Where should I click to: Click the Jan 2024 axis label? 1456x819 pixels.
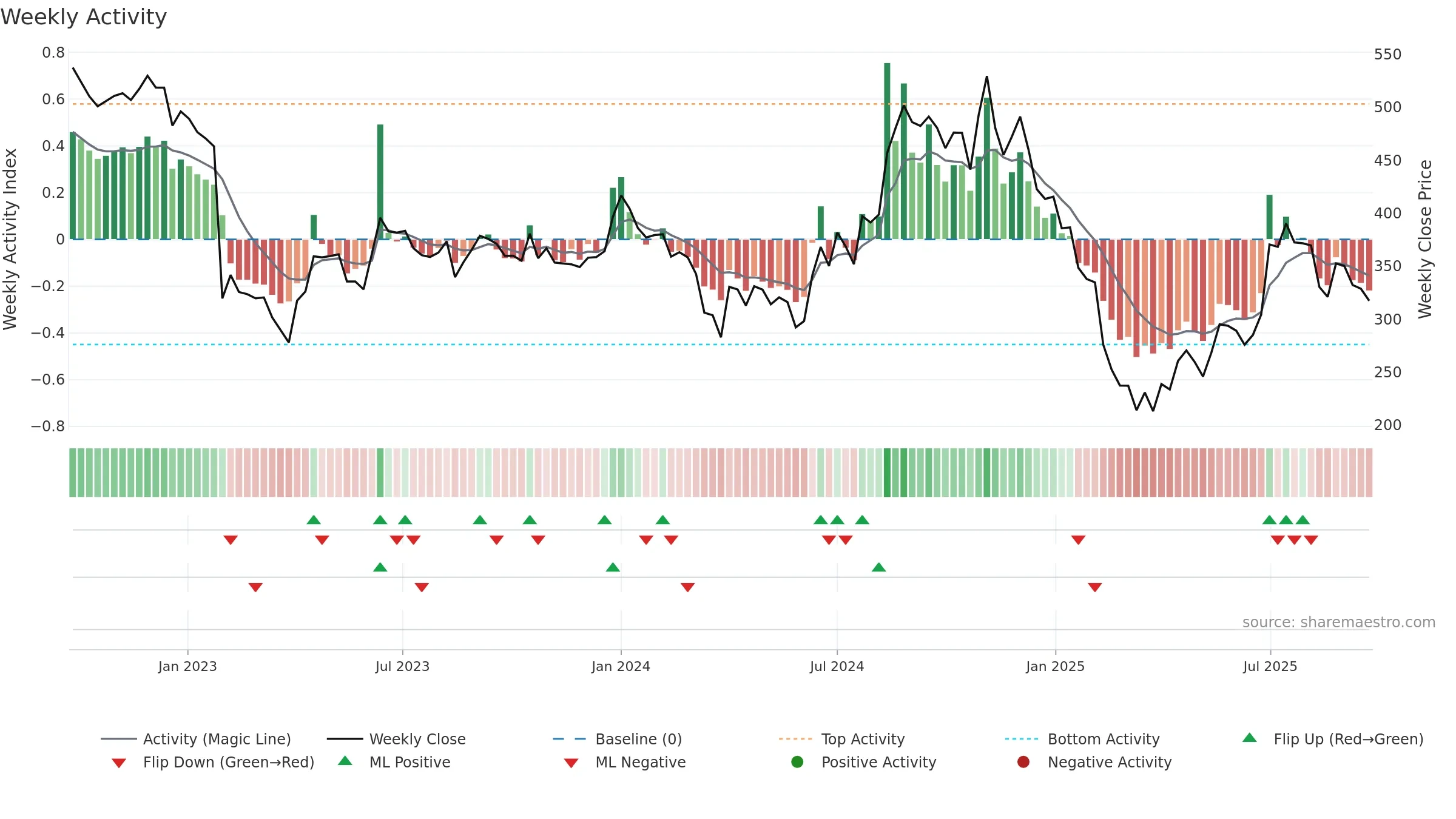tap(621, 666)
